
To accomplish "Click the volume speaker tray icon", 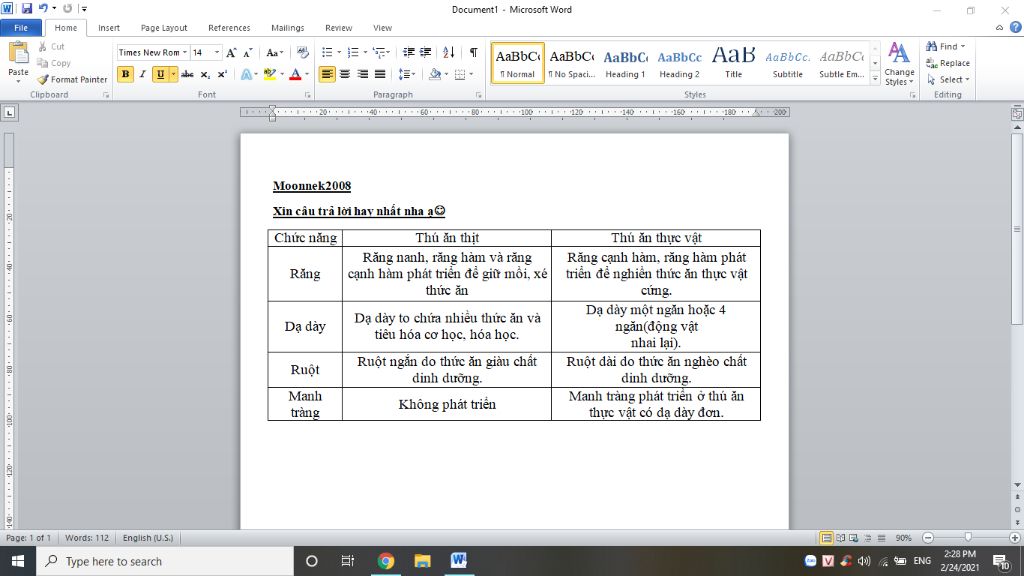I will tap(864, 561).
